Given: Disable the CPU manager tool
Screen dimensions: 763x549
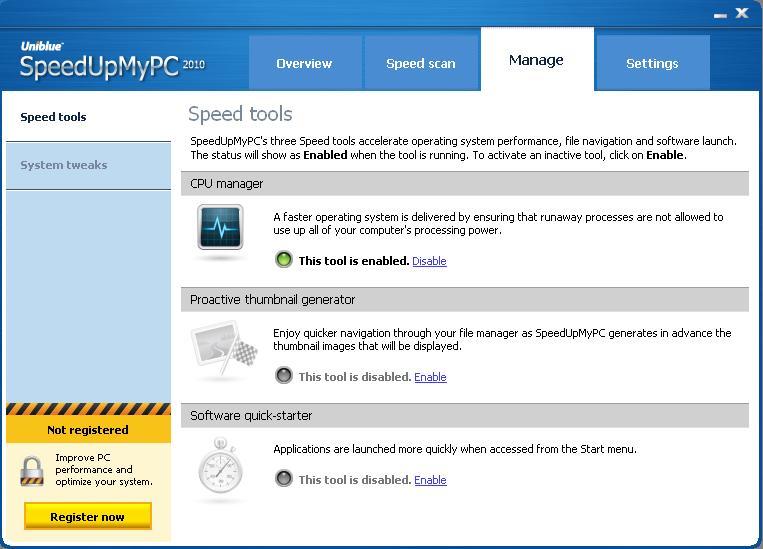Looking at the screenshot, I should 429,261.
